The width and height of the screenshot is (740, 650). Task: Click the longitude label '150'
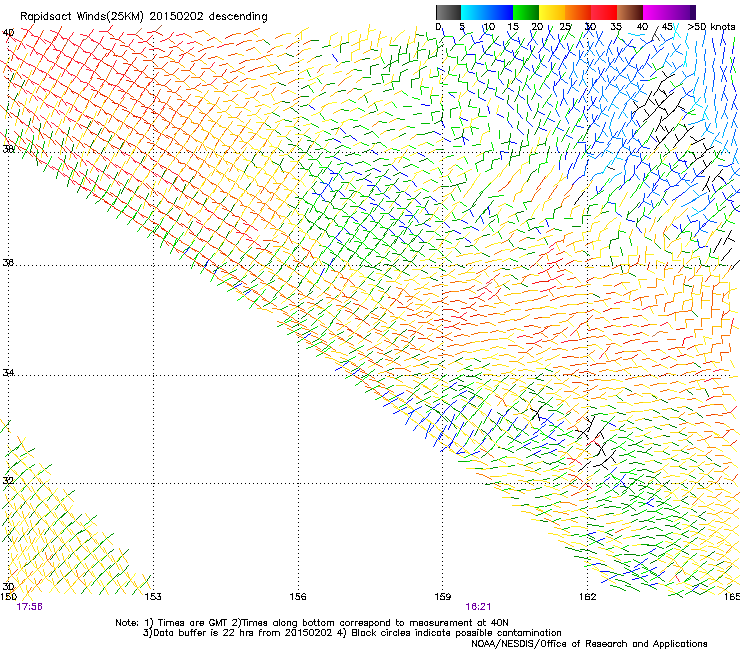[x=8, y=597]
